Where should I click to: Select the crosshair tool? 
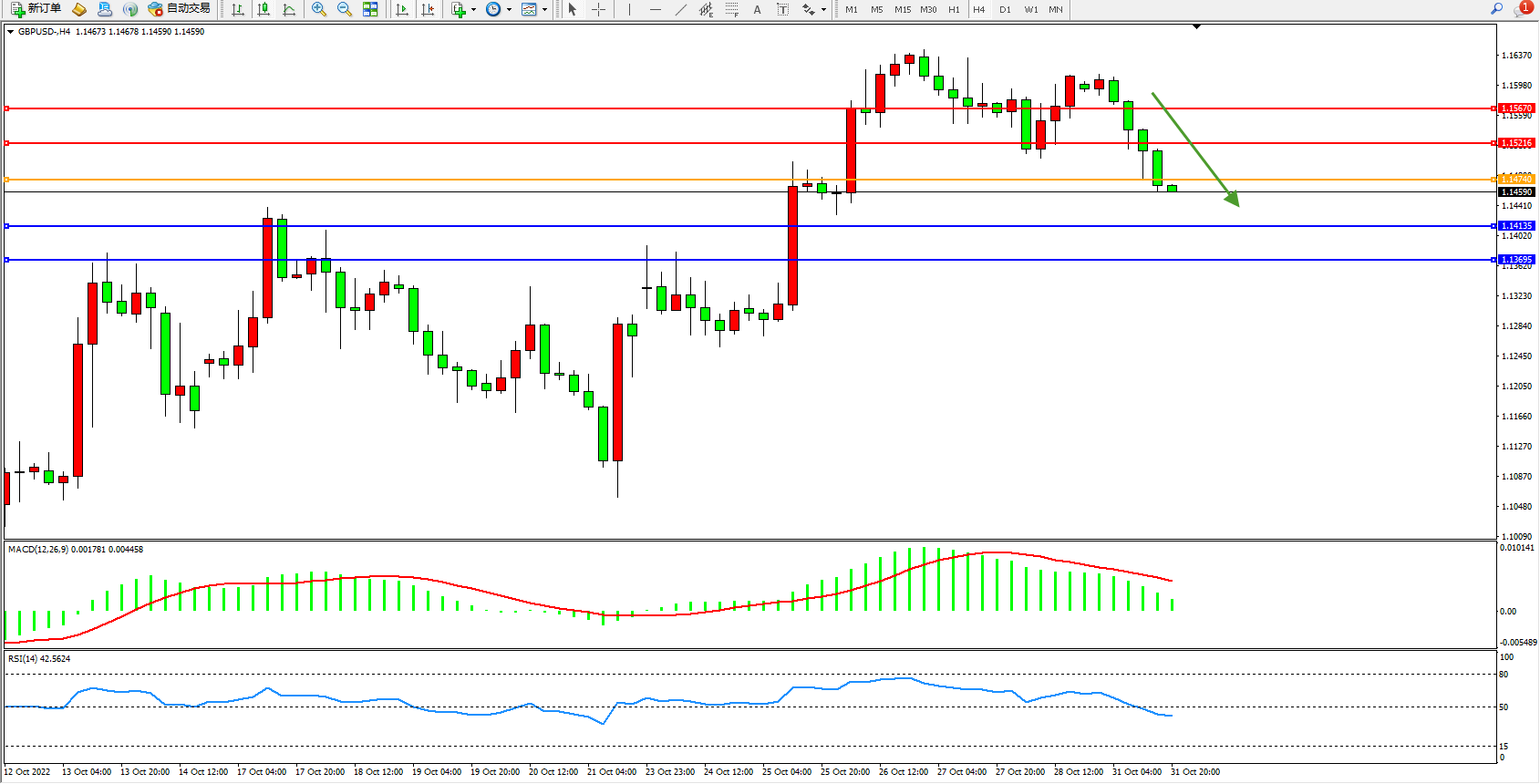point(599,9)
